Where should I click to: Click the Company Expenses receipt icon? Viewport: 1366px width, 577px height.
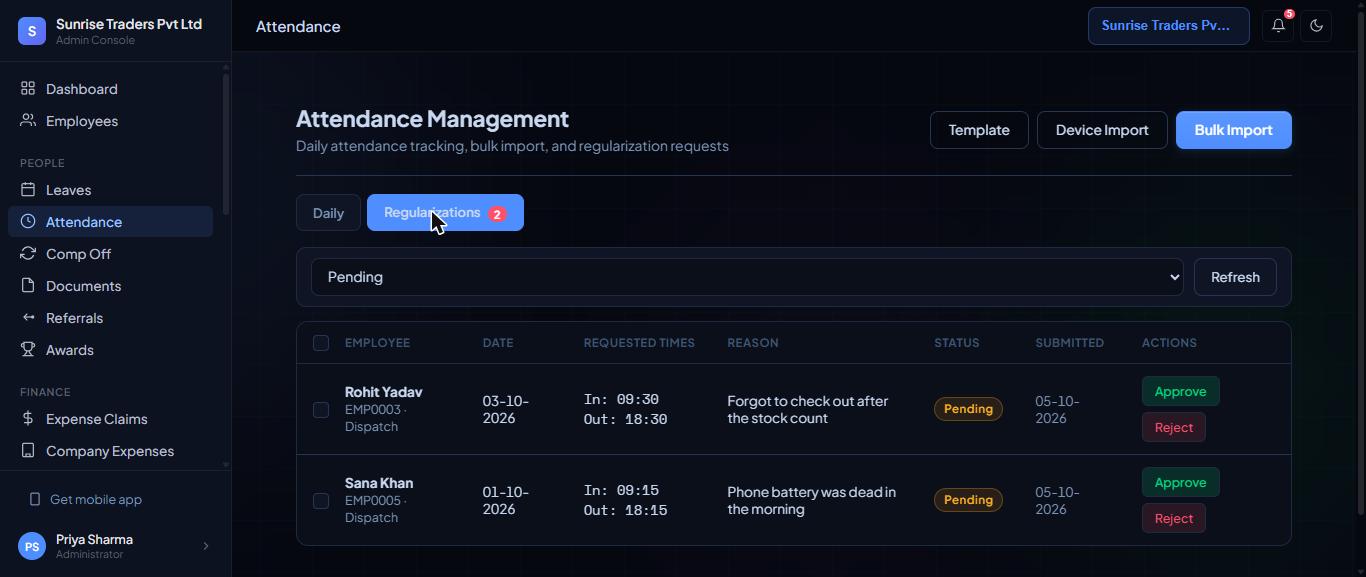coord(28,451)
